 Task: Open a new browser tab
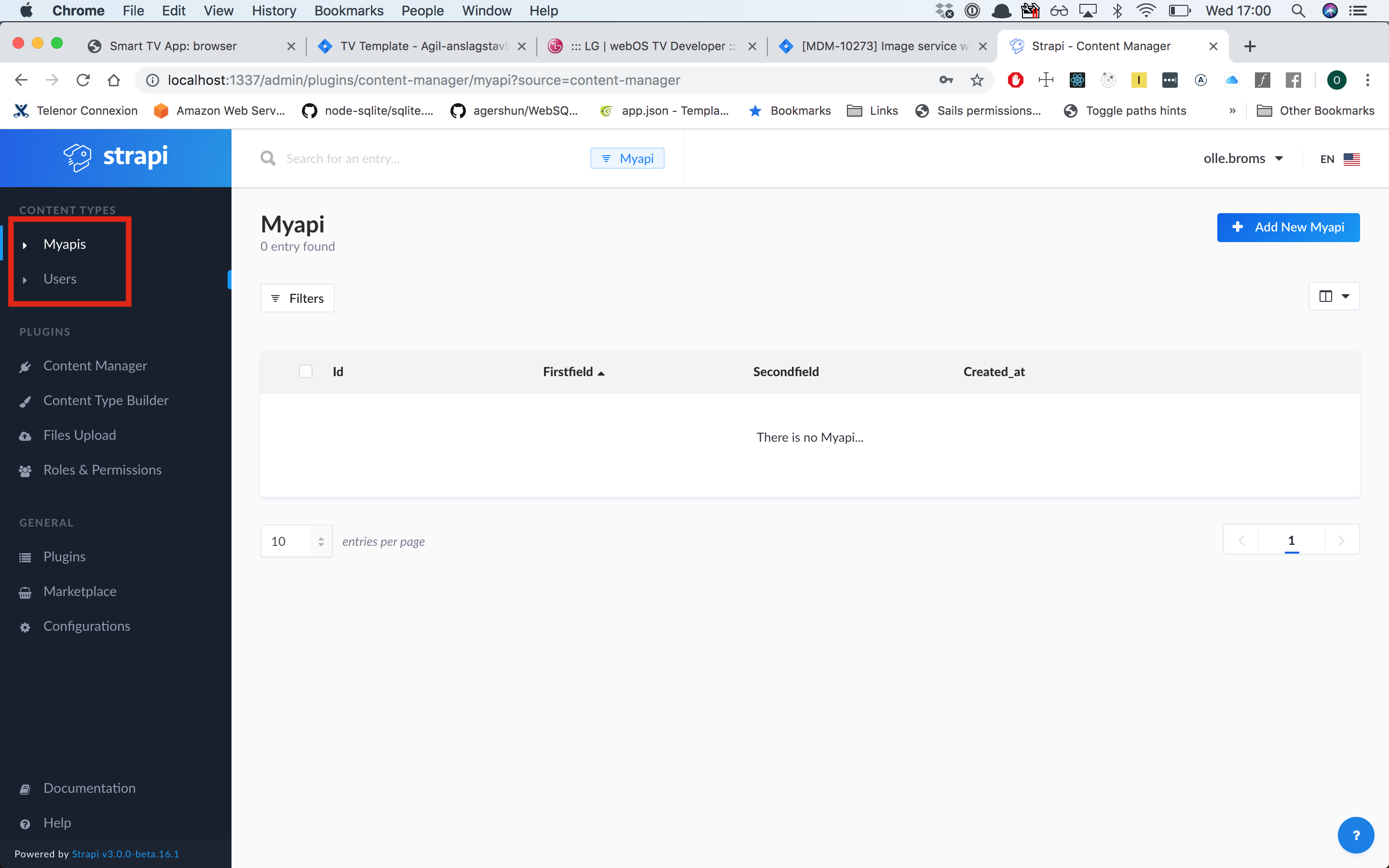point(1250,46)
